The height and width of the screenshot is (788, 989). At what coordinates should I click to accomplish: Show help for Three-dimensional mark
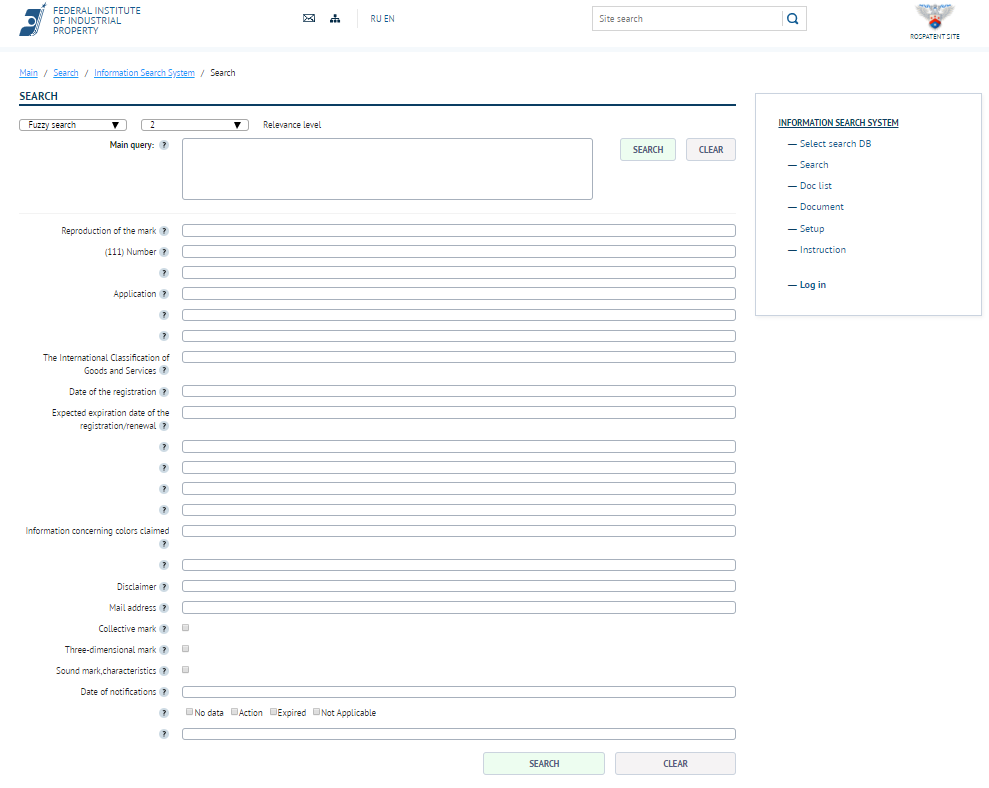point(164,650)
